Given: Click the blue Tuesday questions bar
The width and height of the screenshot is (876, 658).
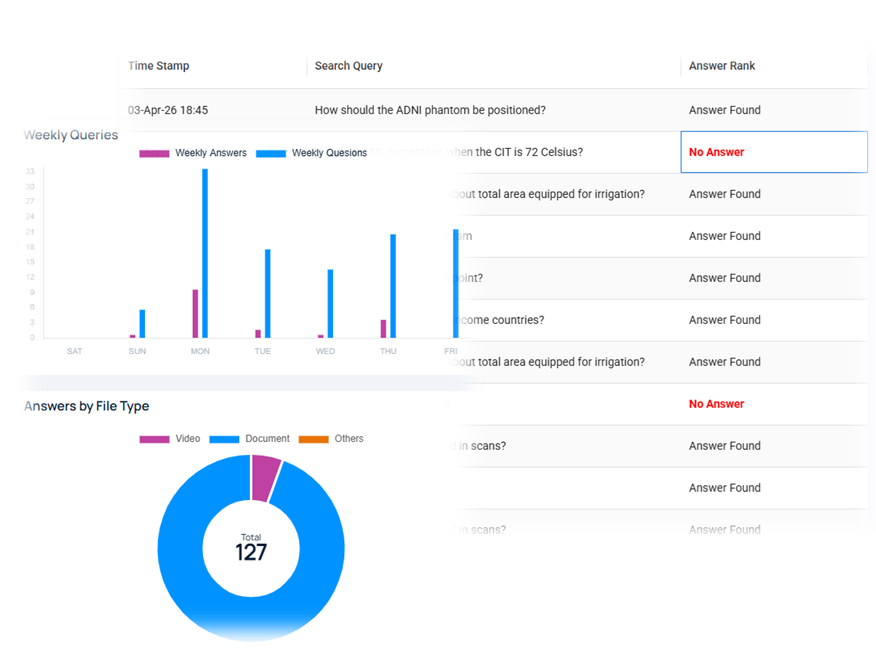Looking at the screenshot, I should pos(268,293).
